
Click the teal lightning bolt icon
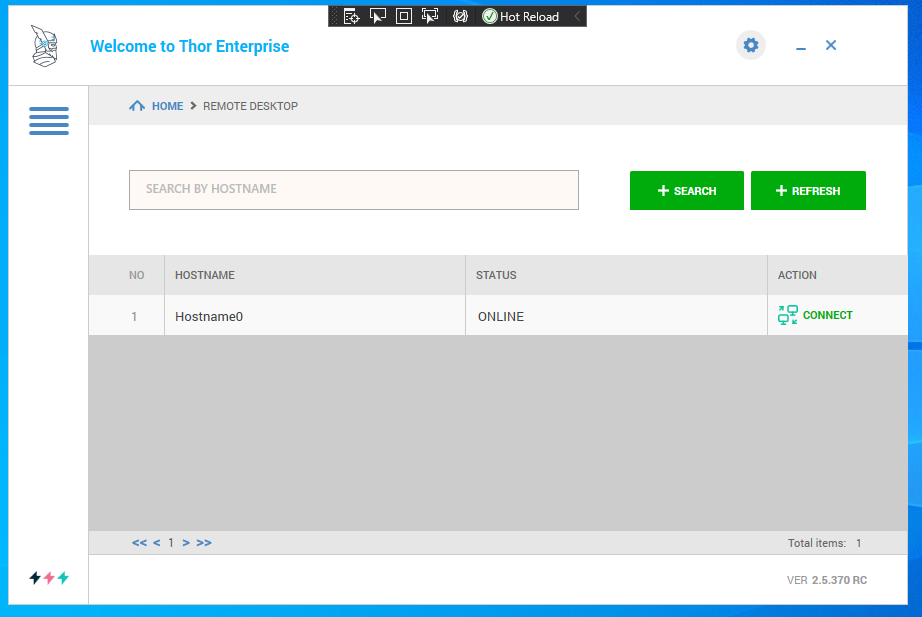(61, 578)
